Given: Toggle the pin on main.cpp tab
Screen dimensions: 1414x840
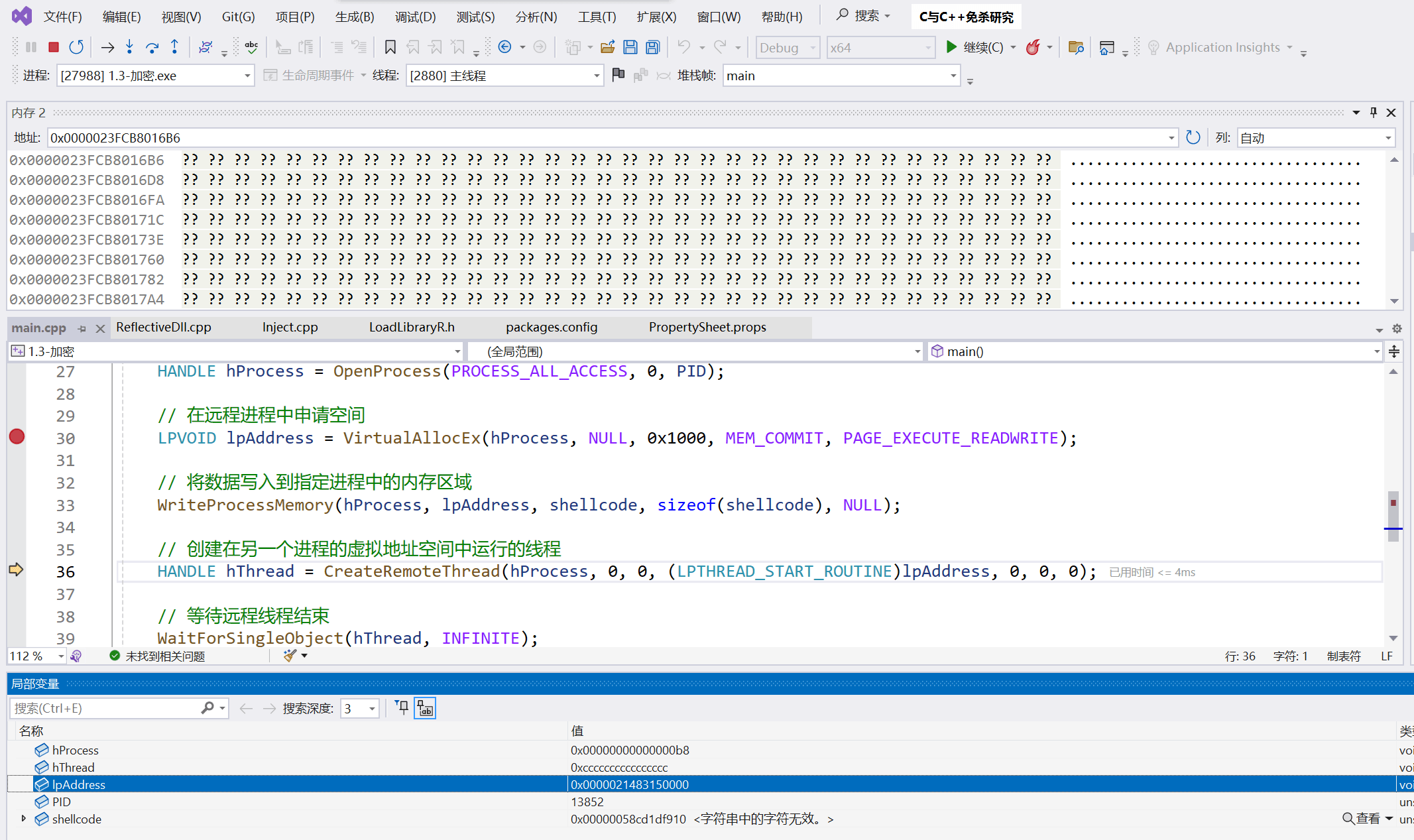Looking at the screenshot, I should (x=82, y=328).
